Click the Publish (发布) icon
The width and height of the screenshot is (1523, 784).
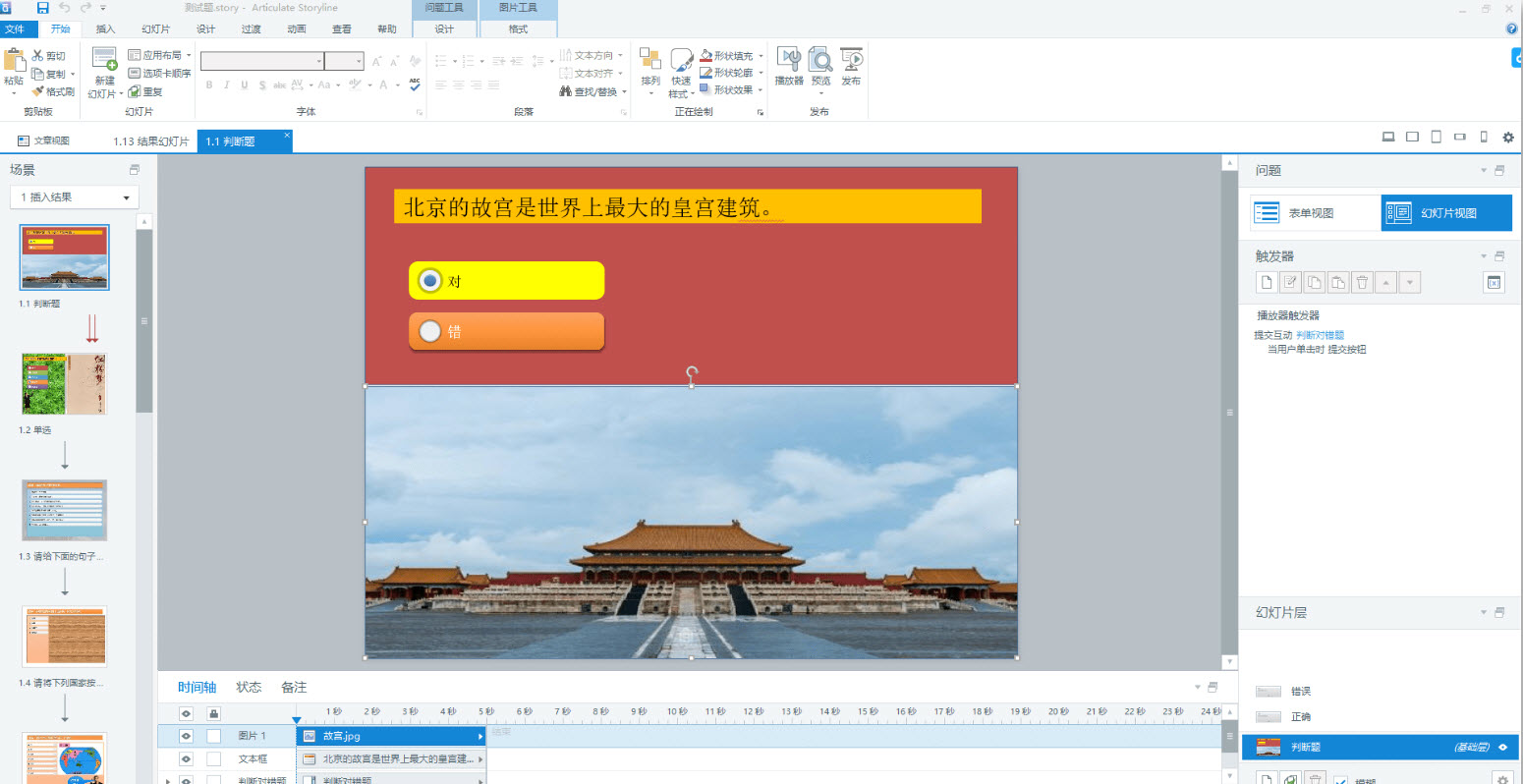pyautogui.click(x=851, y=59)
